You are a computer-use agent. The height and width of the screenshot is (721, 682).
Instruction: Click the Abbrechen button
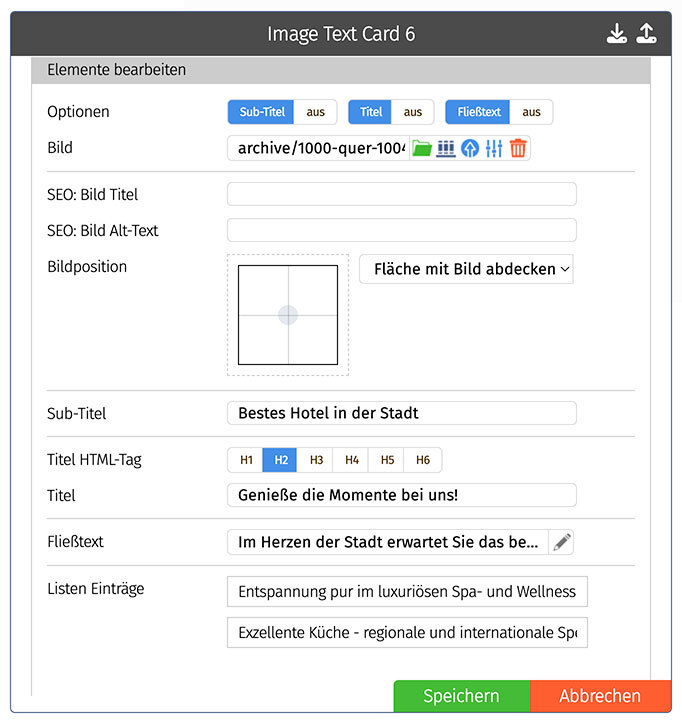600,696
